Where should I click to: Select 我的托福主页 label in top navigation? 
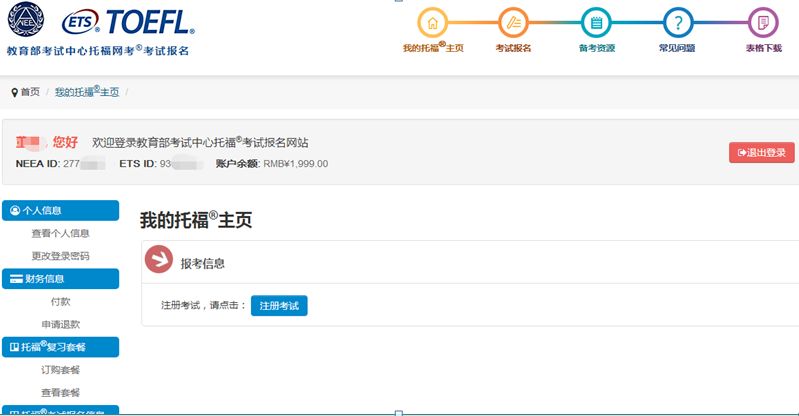pyautogui.click(x=433, y=47)
